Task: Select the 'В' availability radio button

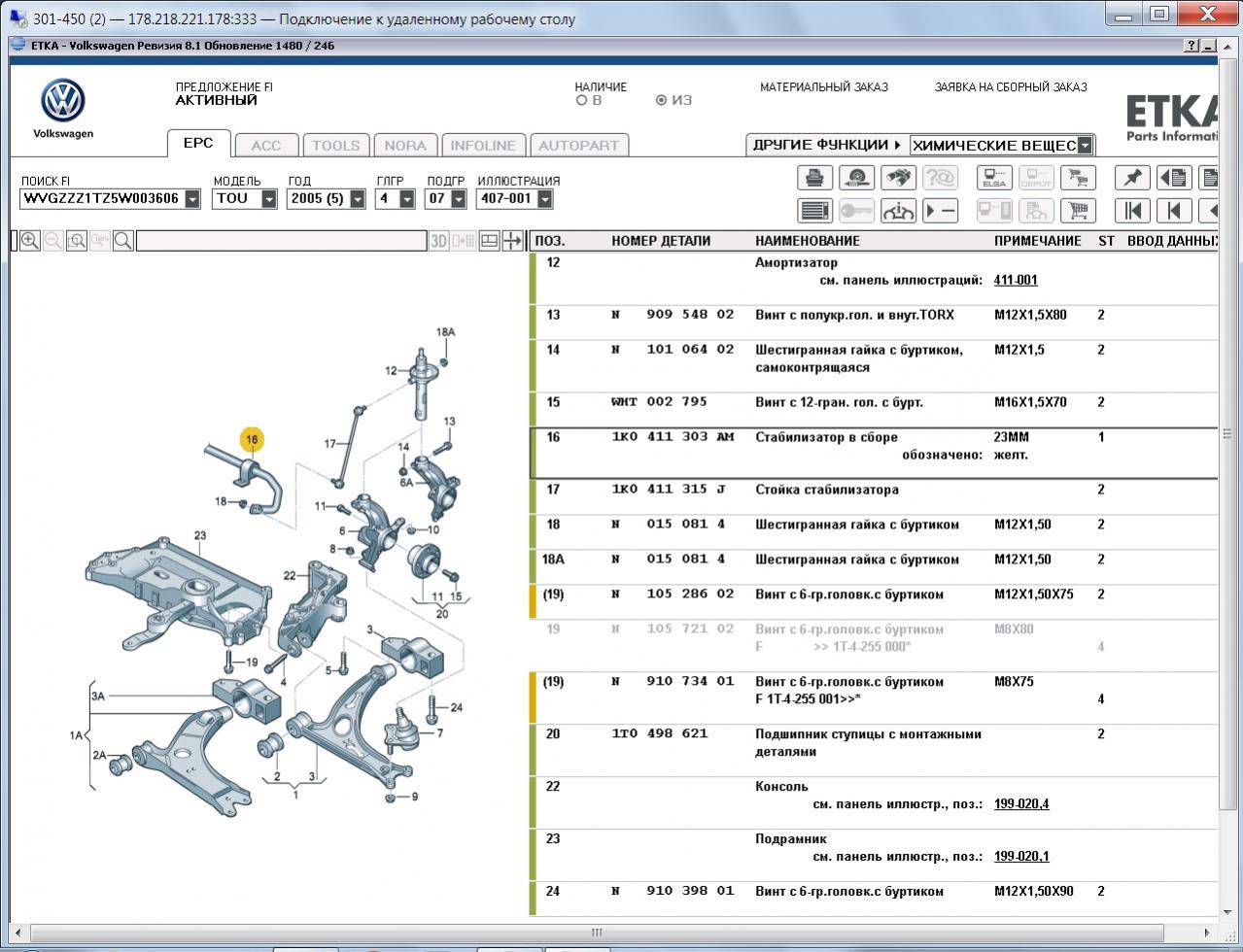Action: pos(582,100)
